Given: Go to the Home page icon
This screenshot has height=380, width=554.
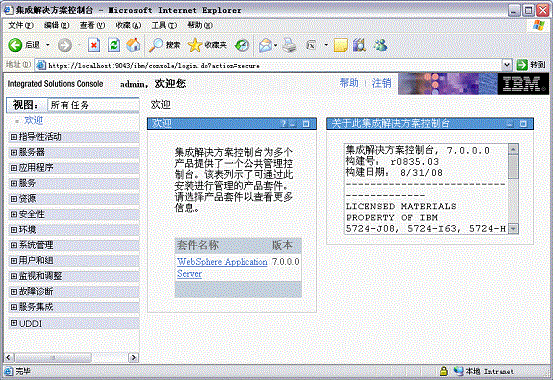Looking at the screenshot, I should point(133,45).
